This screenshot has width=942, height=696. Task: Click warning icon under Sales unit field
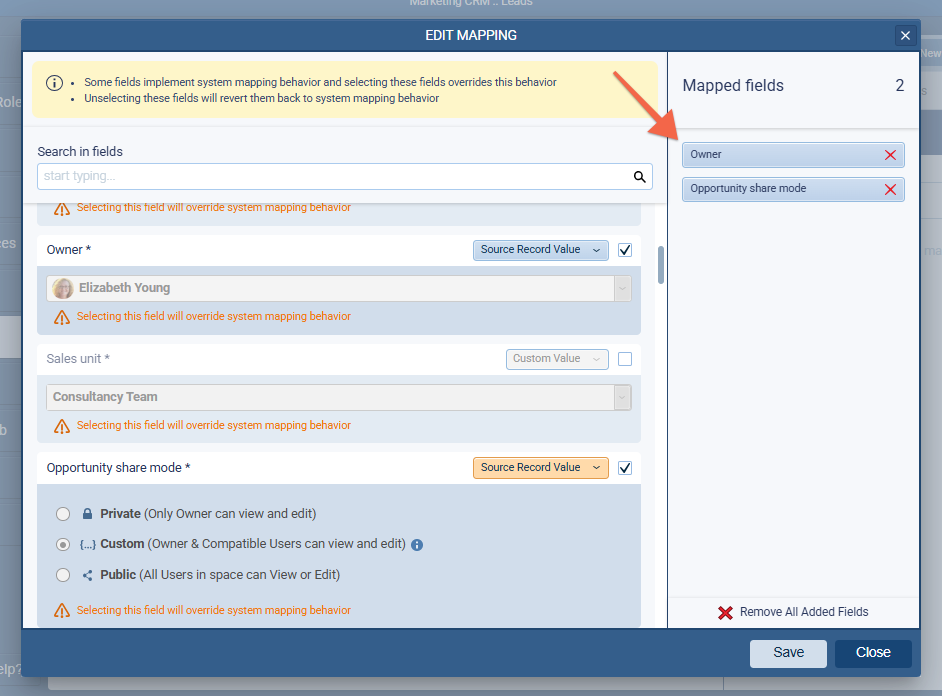62,426
